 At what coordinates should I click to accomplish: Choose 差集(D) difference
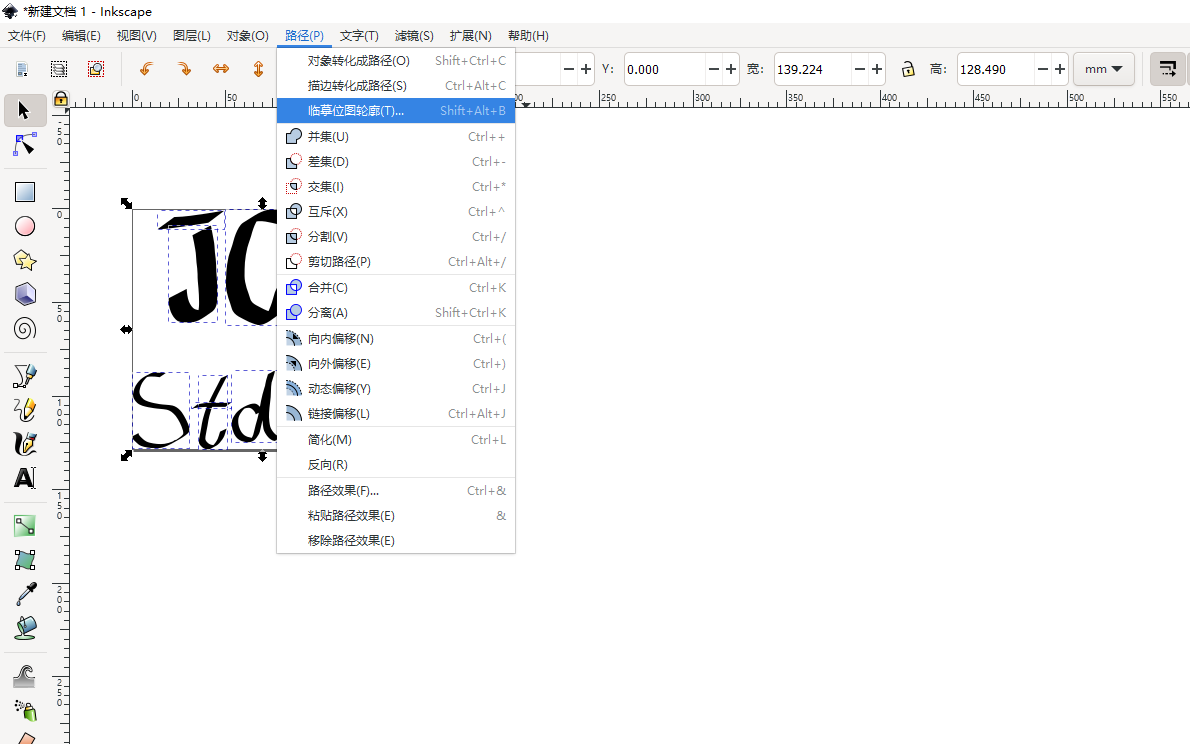pyautogui.click(x=396, y=162)
